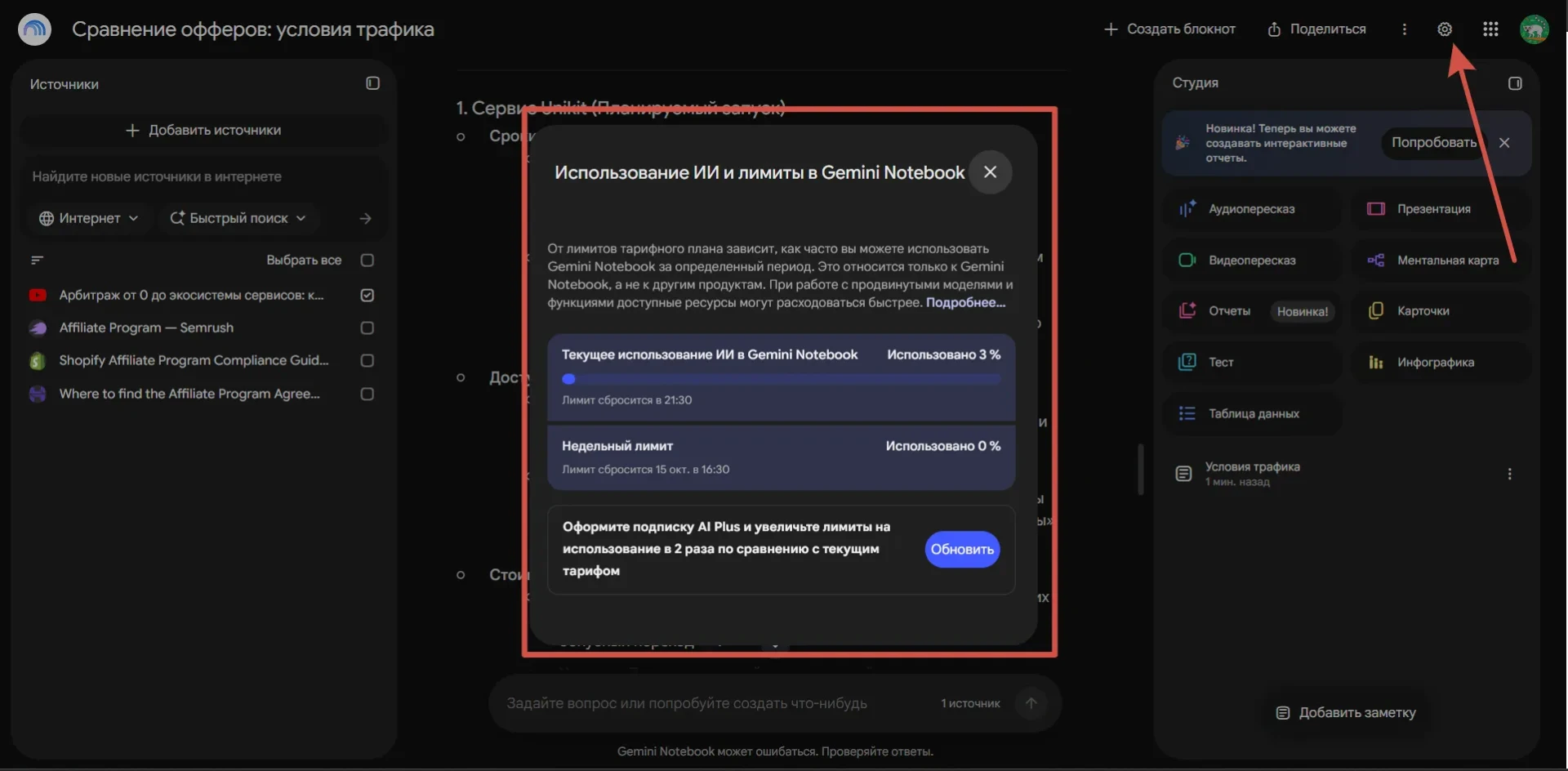The image size is (1568, 771).
Task: Open Отчеты reports tile
Action: (1252, 311)
